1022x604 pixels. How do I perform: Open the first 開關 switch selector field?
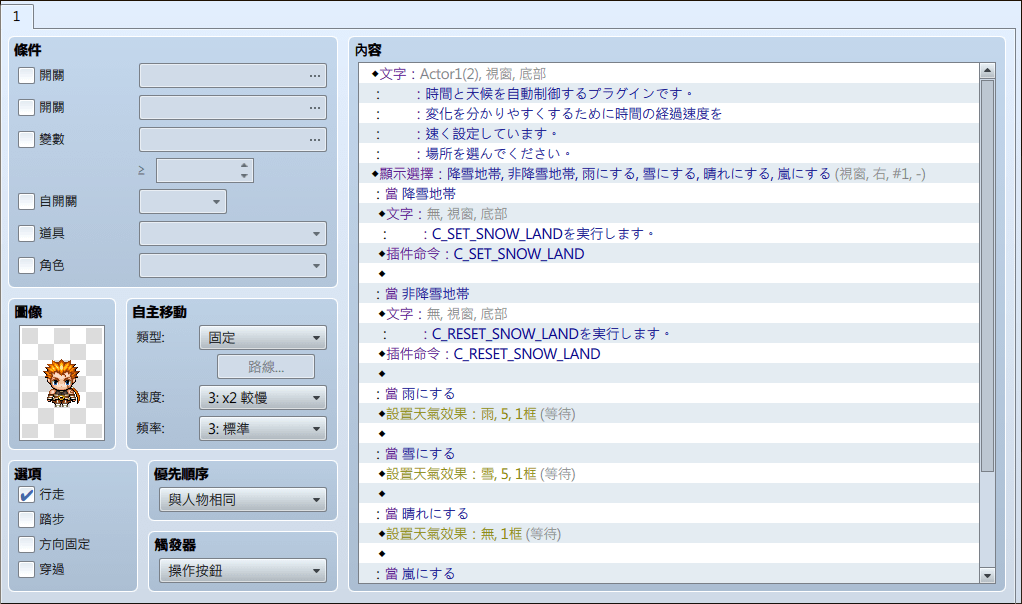click(233, 76)
